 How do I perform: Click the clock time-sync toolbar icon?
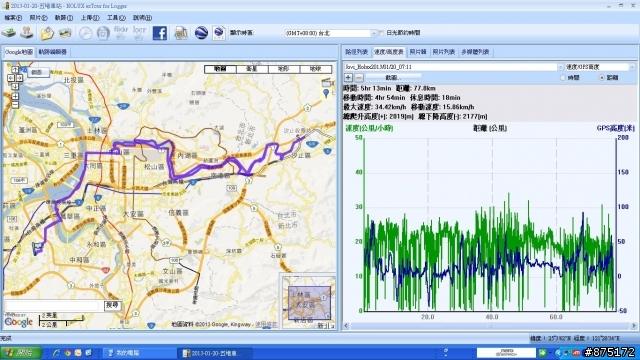85,33
